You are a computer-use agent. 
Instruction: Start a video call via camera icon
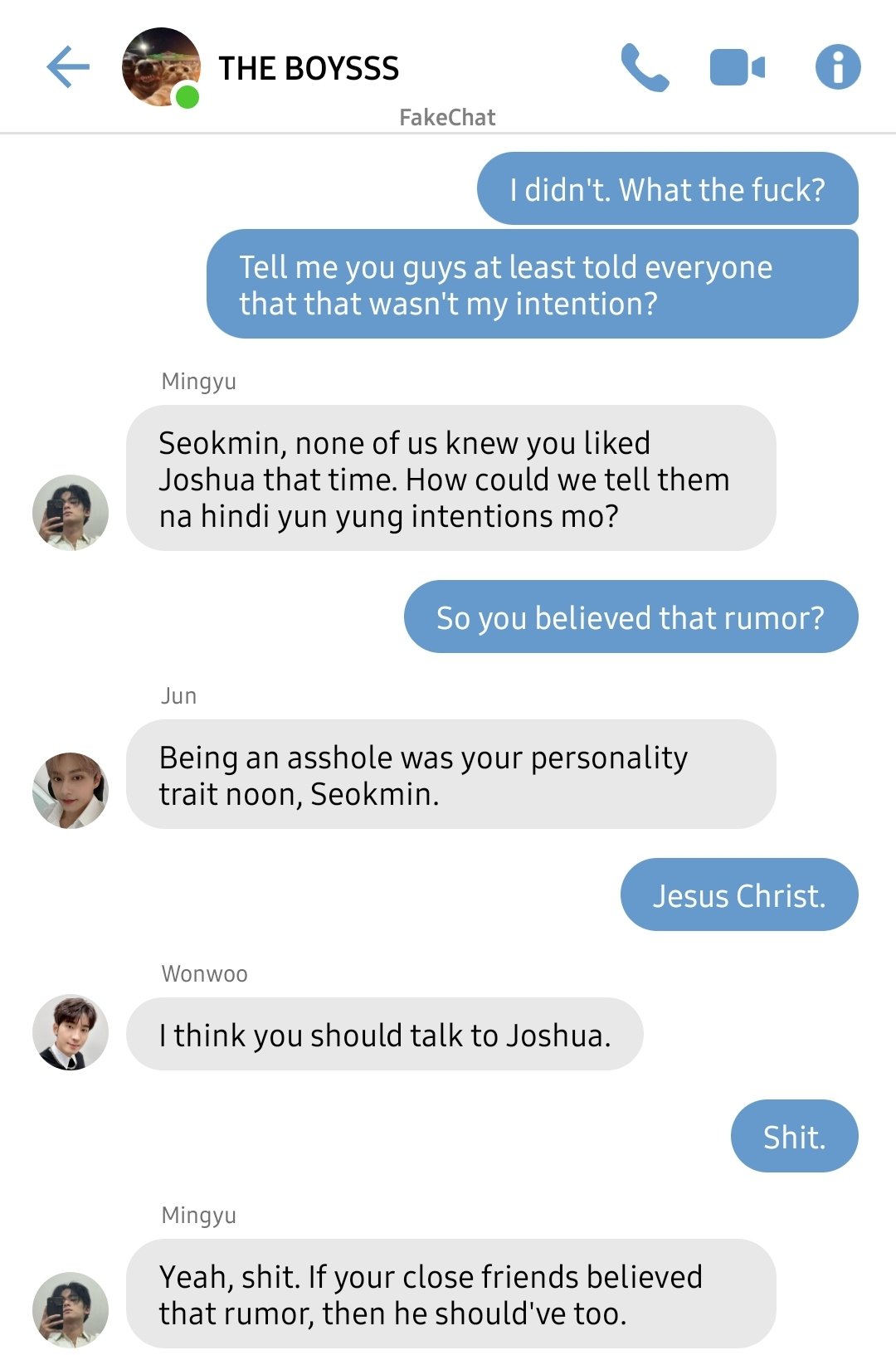tap(738, 67)
